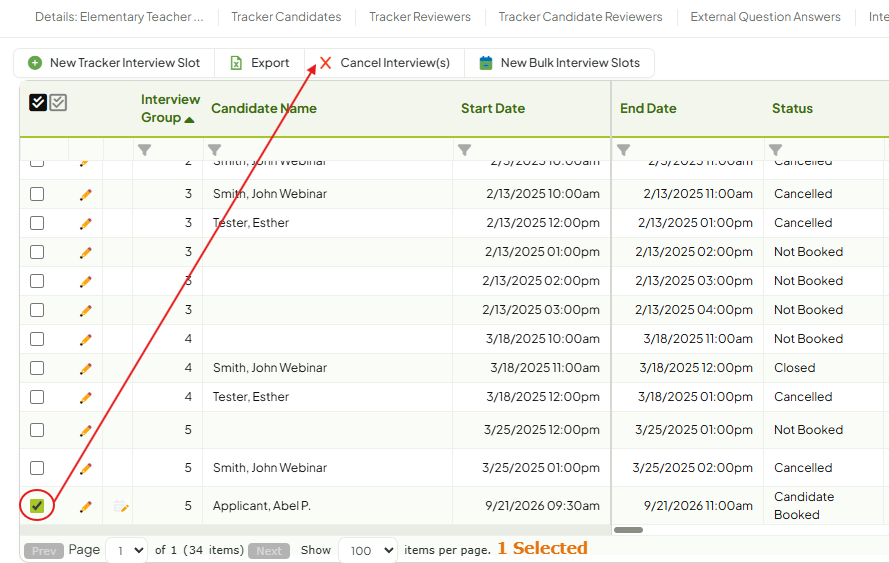Open the page number dropdown
Viewport: 889px width, 563px height.
coord(127,550)
